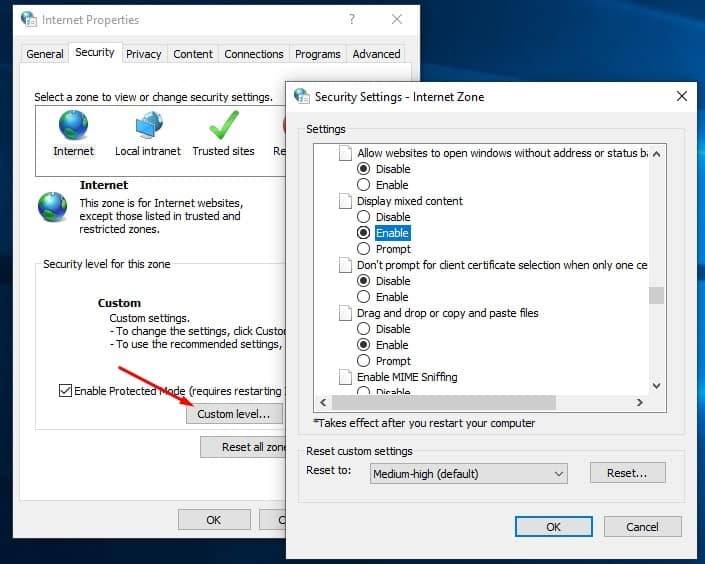Viewport: 705px width, 564px height.
Task: Close the Security Settings dialog
Action: coord(682,96)
